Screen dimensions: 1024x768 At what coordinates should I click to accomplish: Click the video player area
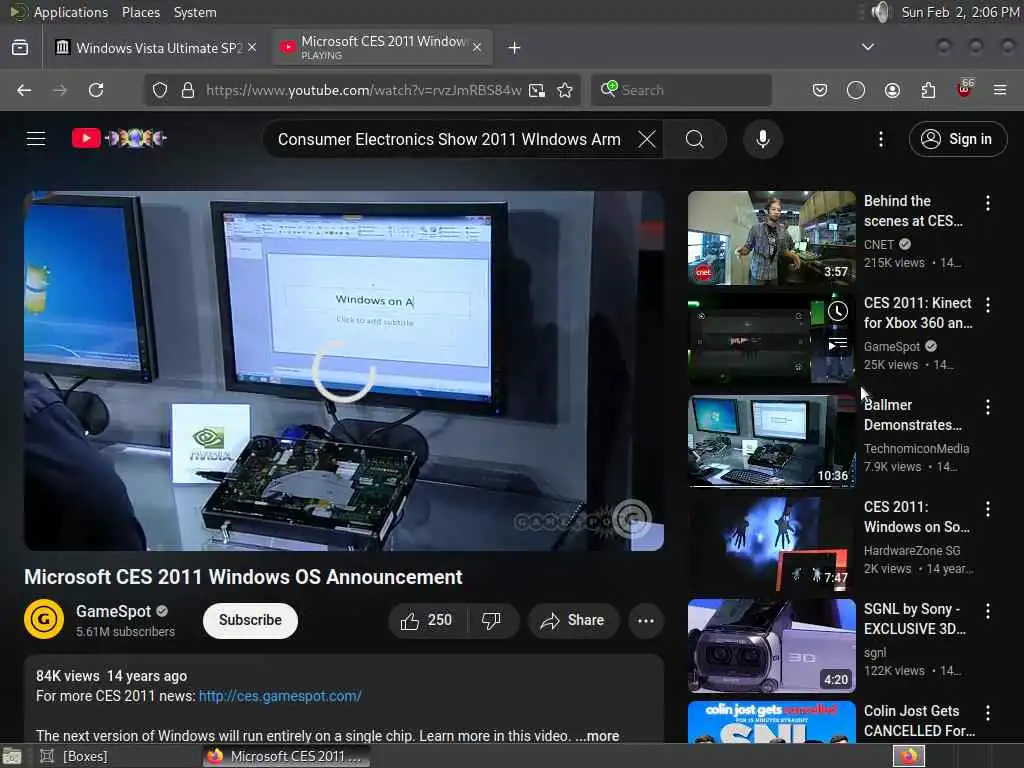pos(344,371)
